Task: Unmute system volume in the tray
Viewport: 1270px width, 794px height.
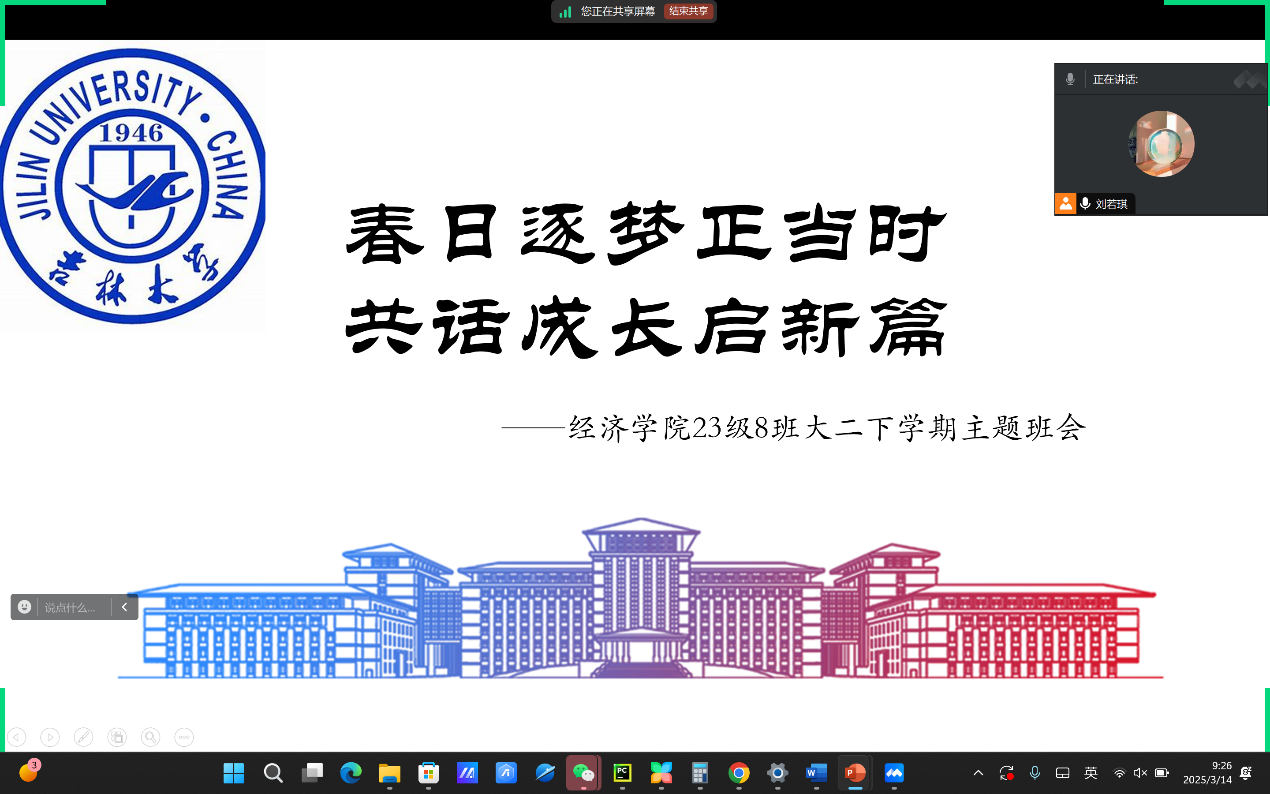Action: 1140,773
